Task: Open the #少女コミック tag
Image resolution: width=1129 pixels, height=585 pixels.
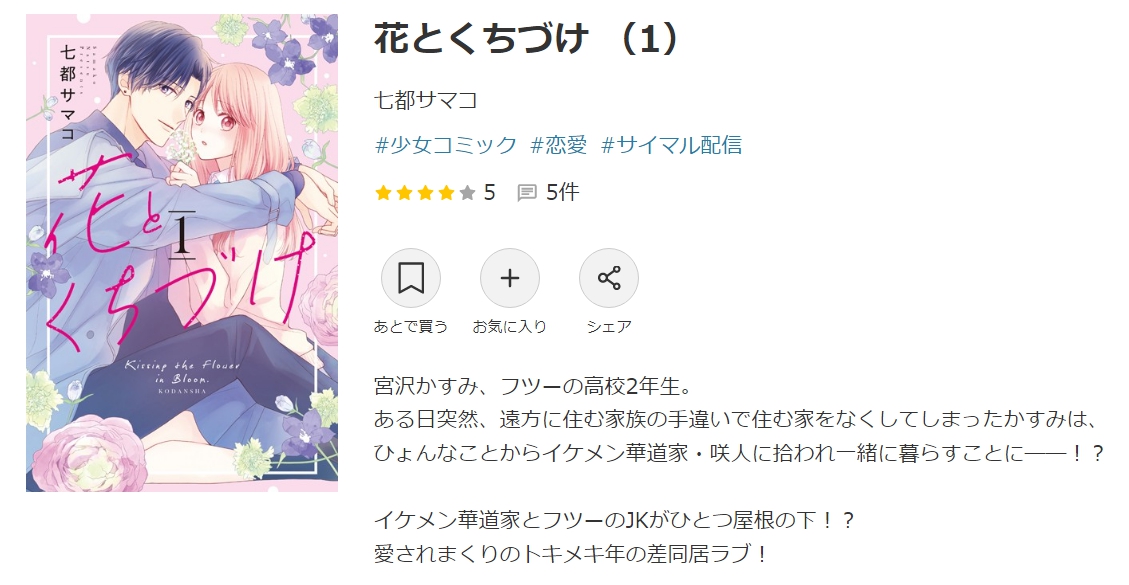Action: pyautogui.click(x=446, y=145)
